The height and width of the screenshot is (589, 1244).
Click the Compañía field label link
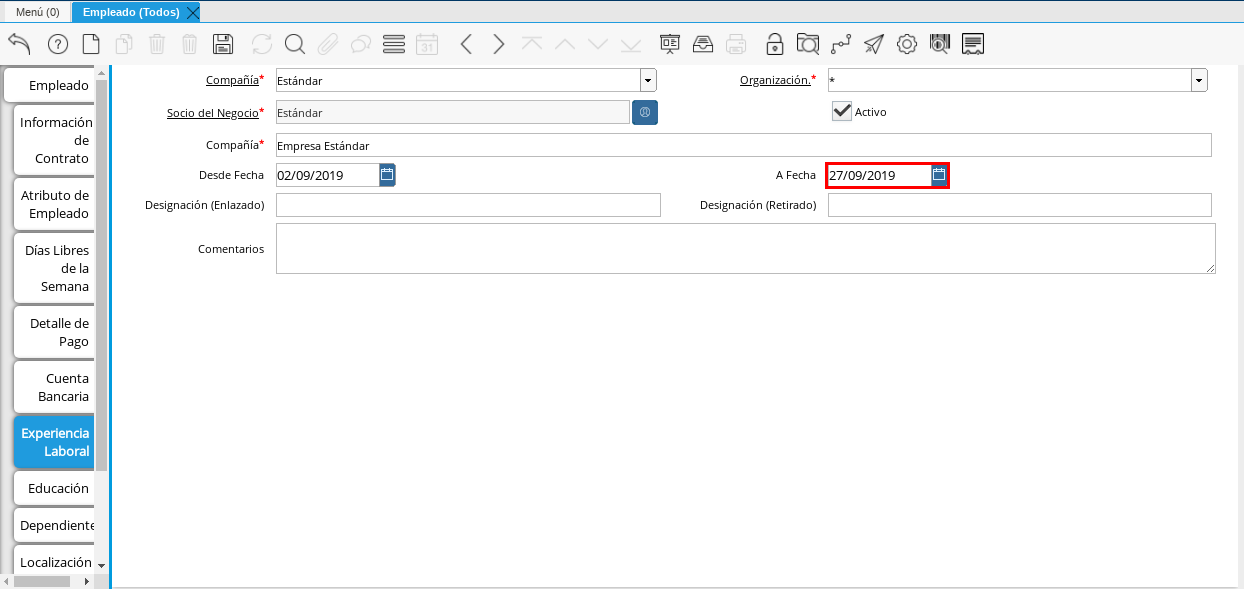point(232,80)
